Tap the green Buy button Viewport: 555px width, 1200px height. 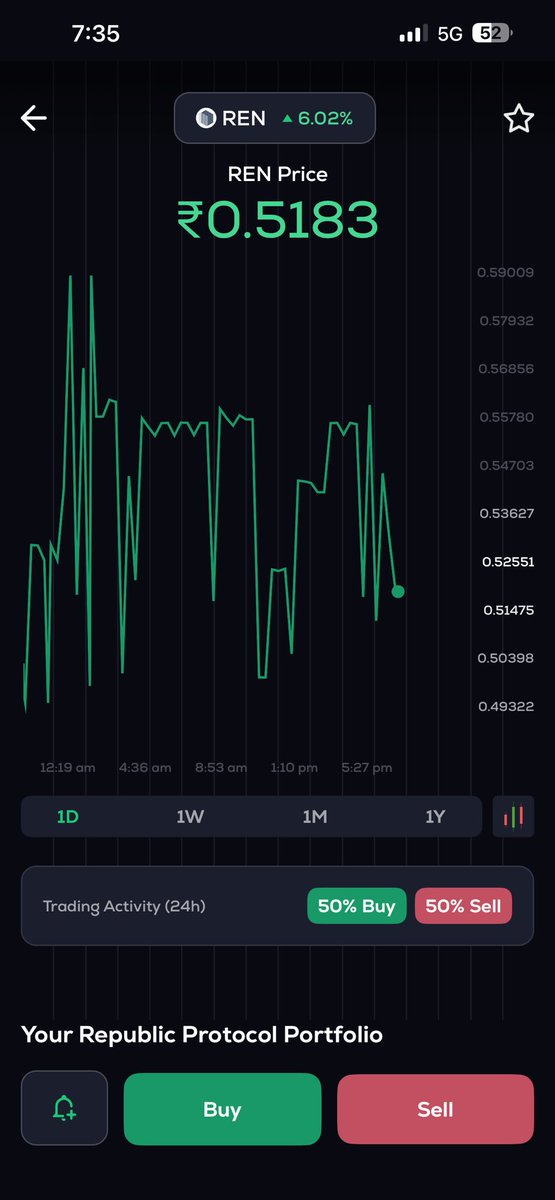222,1109
